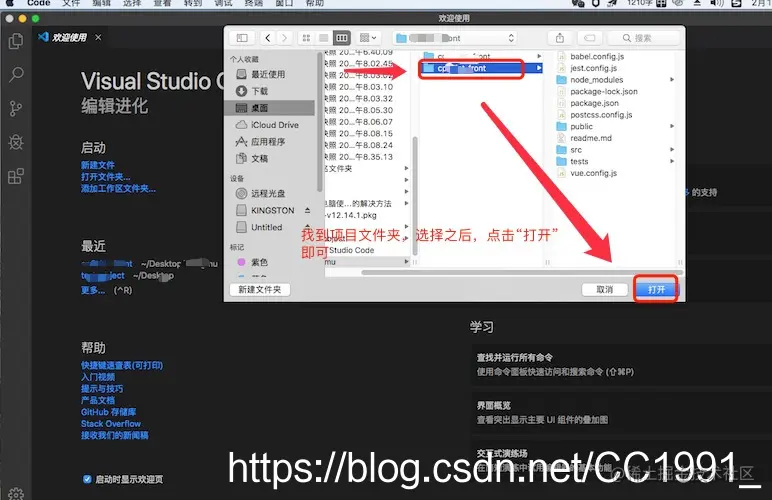Click the 更多... link under 最近
This screenshot has height=500, width=772.
pyautogui.click(x=93, y=290)
